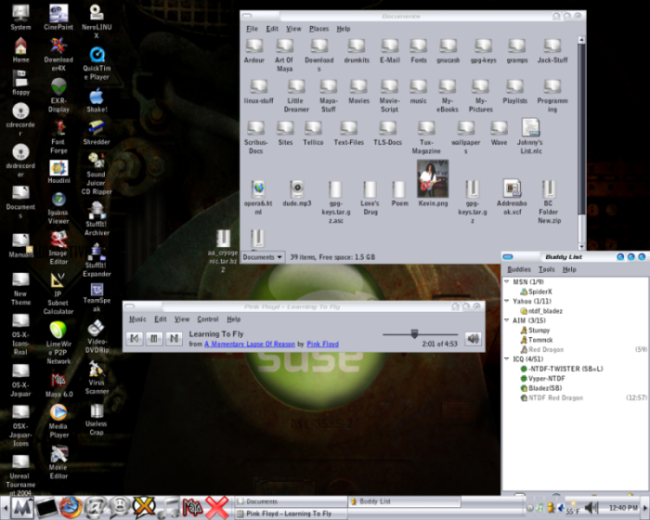Screen dimensions: 650x520
Task: Switch to Buddy List in the taskbar
Action: point(404,501)
